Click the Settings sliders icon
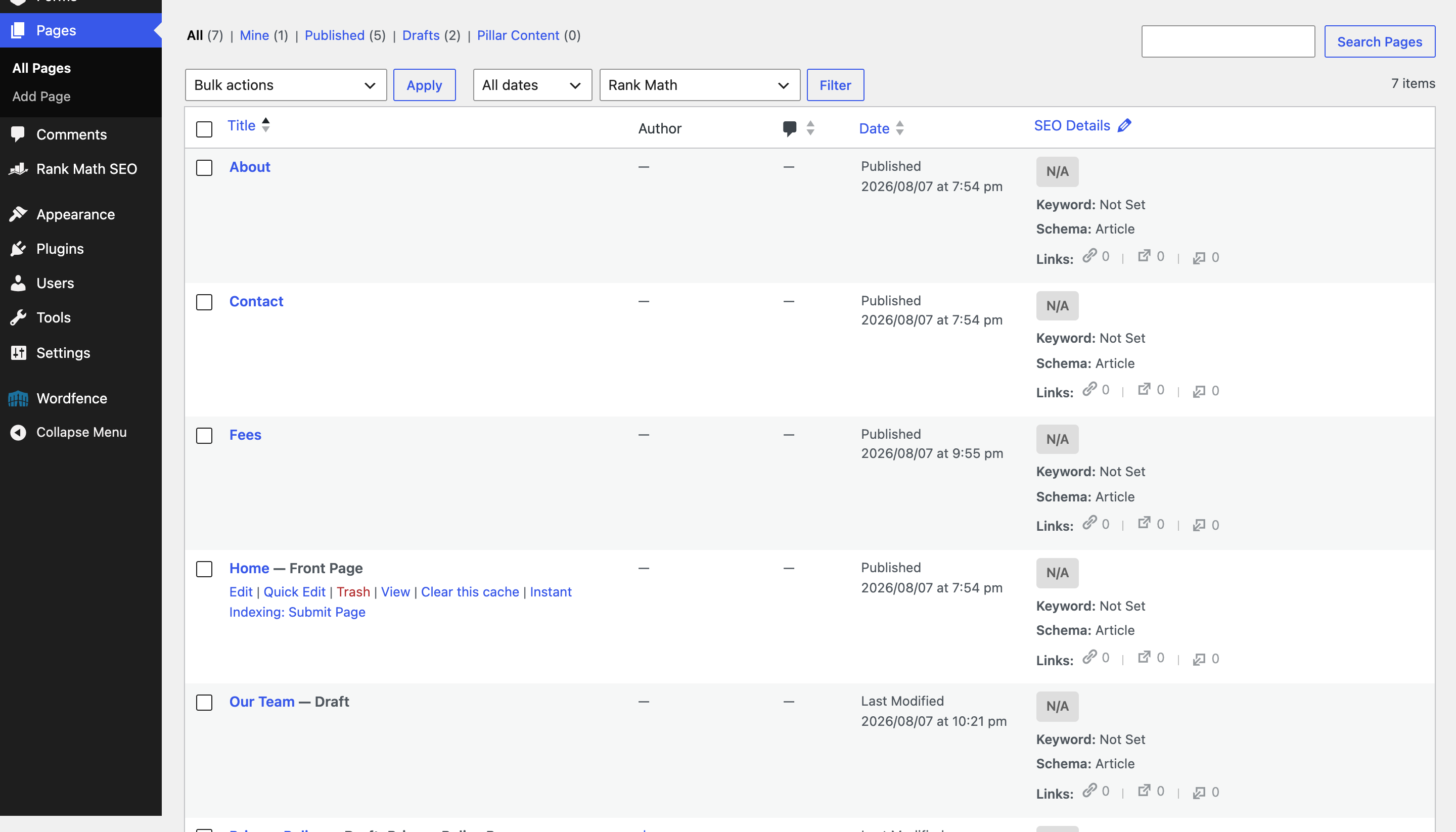Image resolution: width=1456 pixels, height=832 pixels. 18,353
